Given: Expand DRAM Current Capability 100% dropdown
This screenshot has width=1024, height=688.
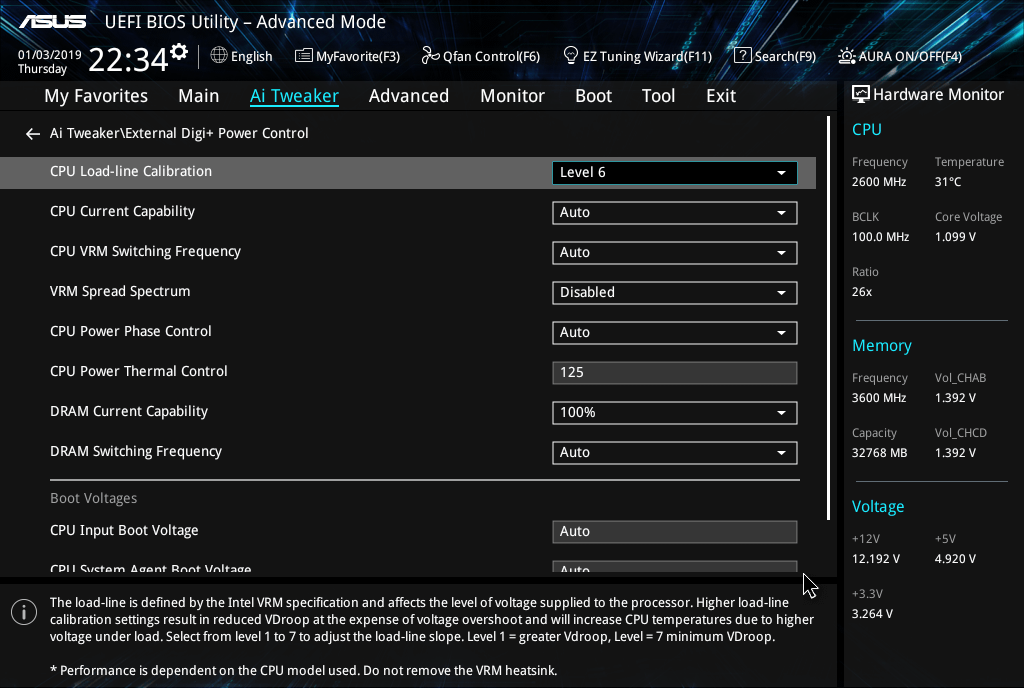Looking at the screenshot, I should click(675, 413).
